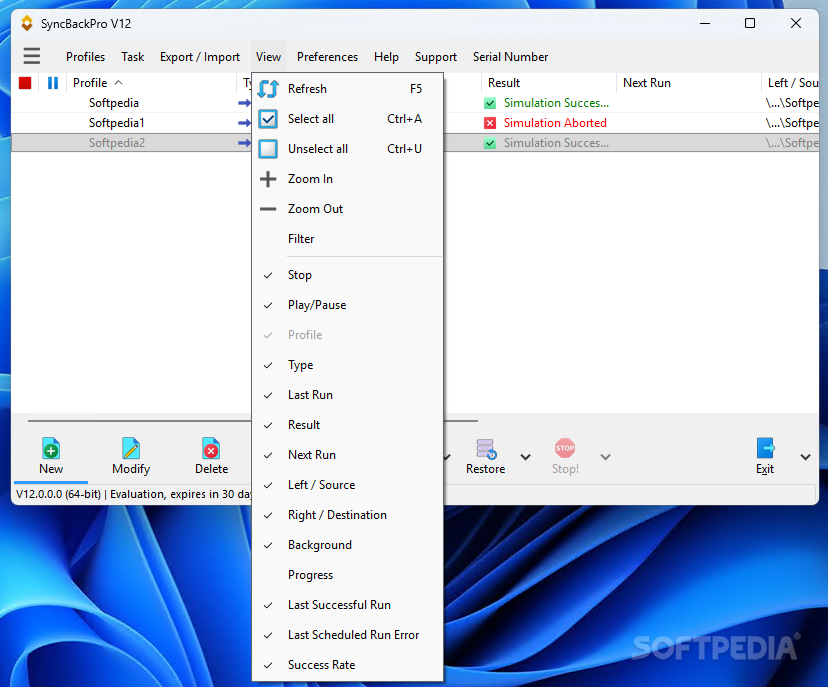Click the Simulation Aborted result text

(x=554, y=123)
